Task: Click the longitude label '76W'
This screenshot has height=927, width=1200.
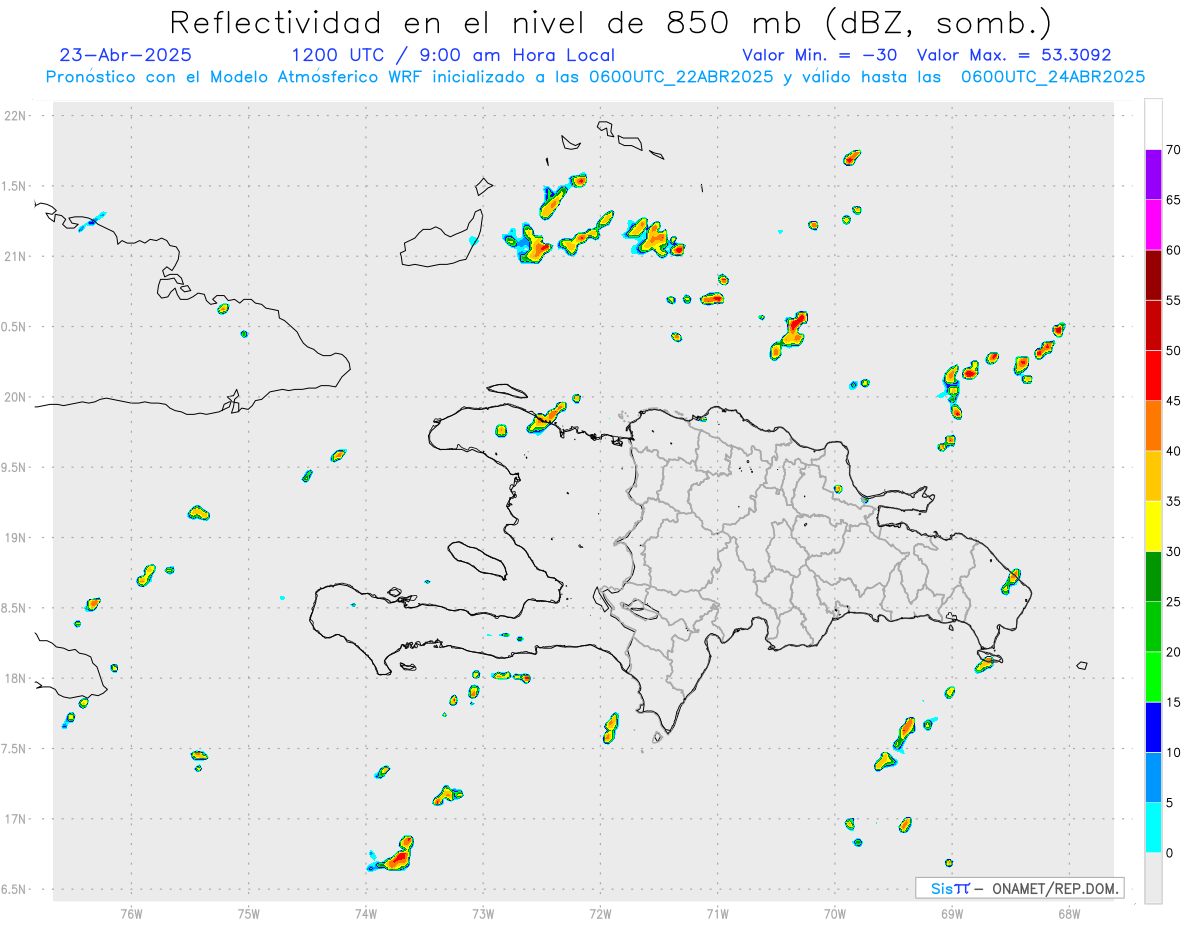Action: click(x=131, y=912)
